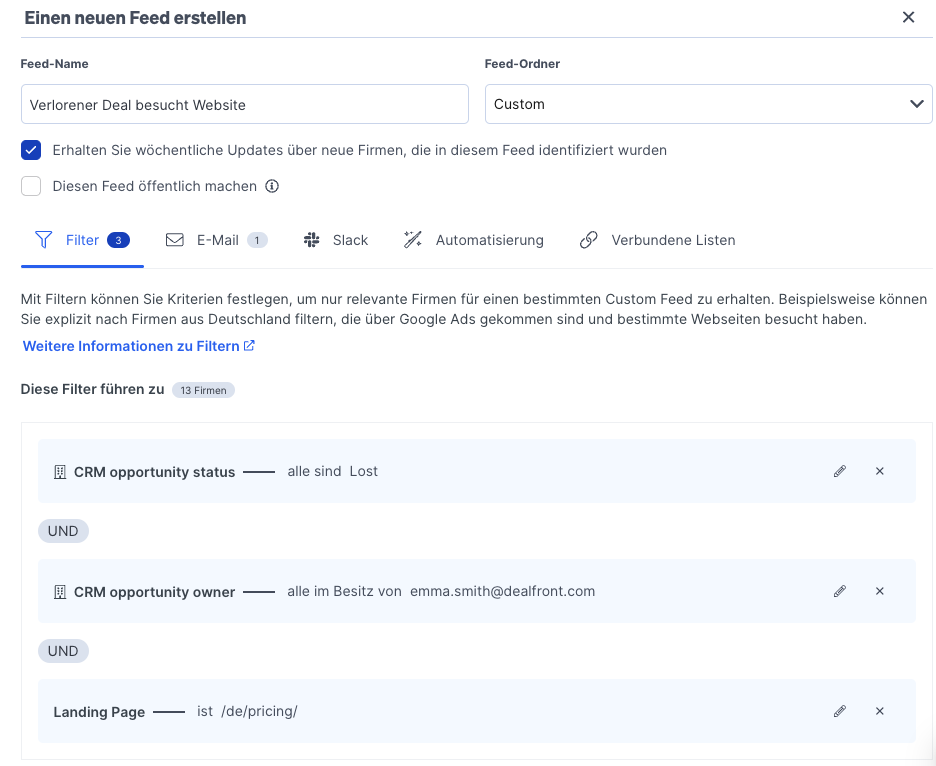Click the E-Mail envelope icon
The width and height of the screenshot is (936, 766).
174,240
